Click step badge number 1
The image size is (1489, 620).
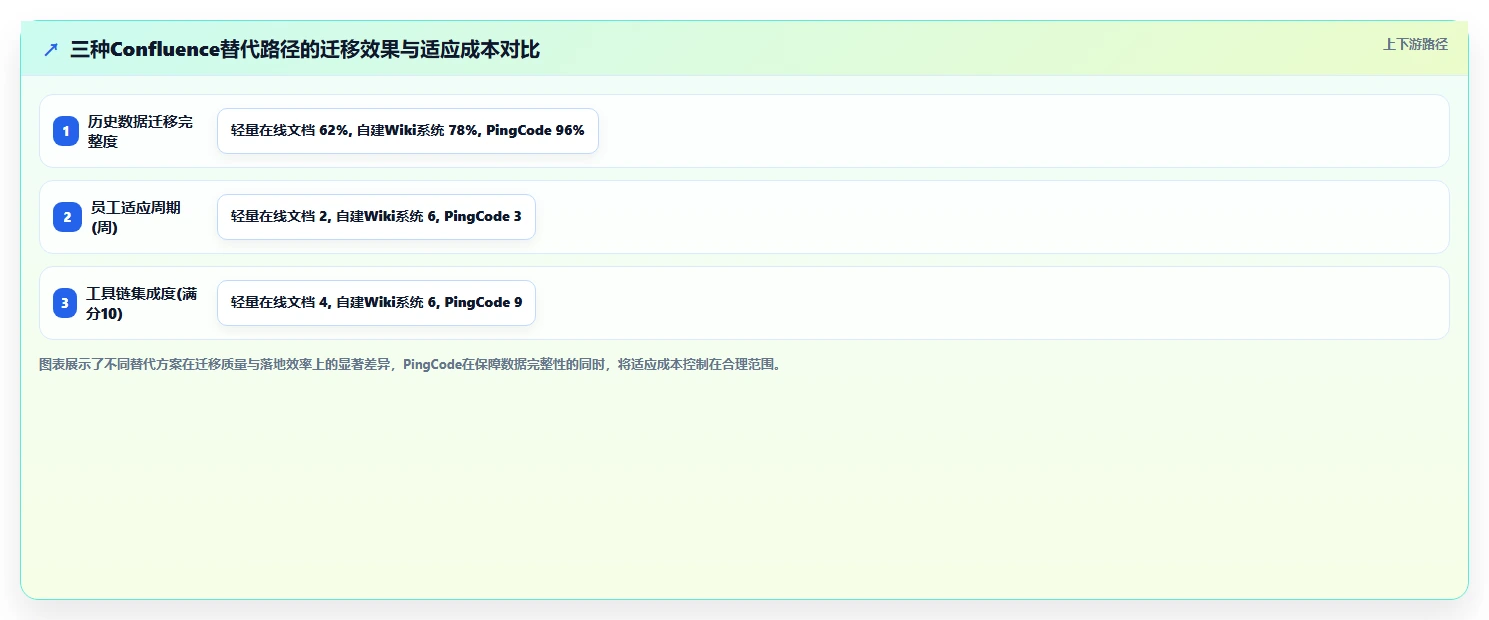click(66, 131)
